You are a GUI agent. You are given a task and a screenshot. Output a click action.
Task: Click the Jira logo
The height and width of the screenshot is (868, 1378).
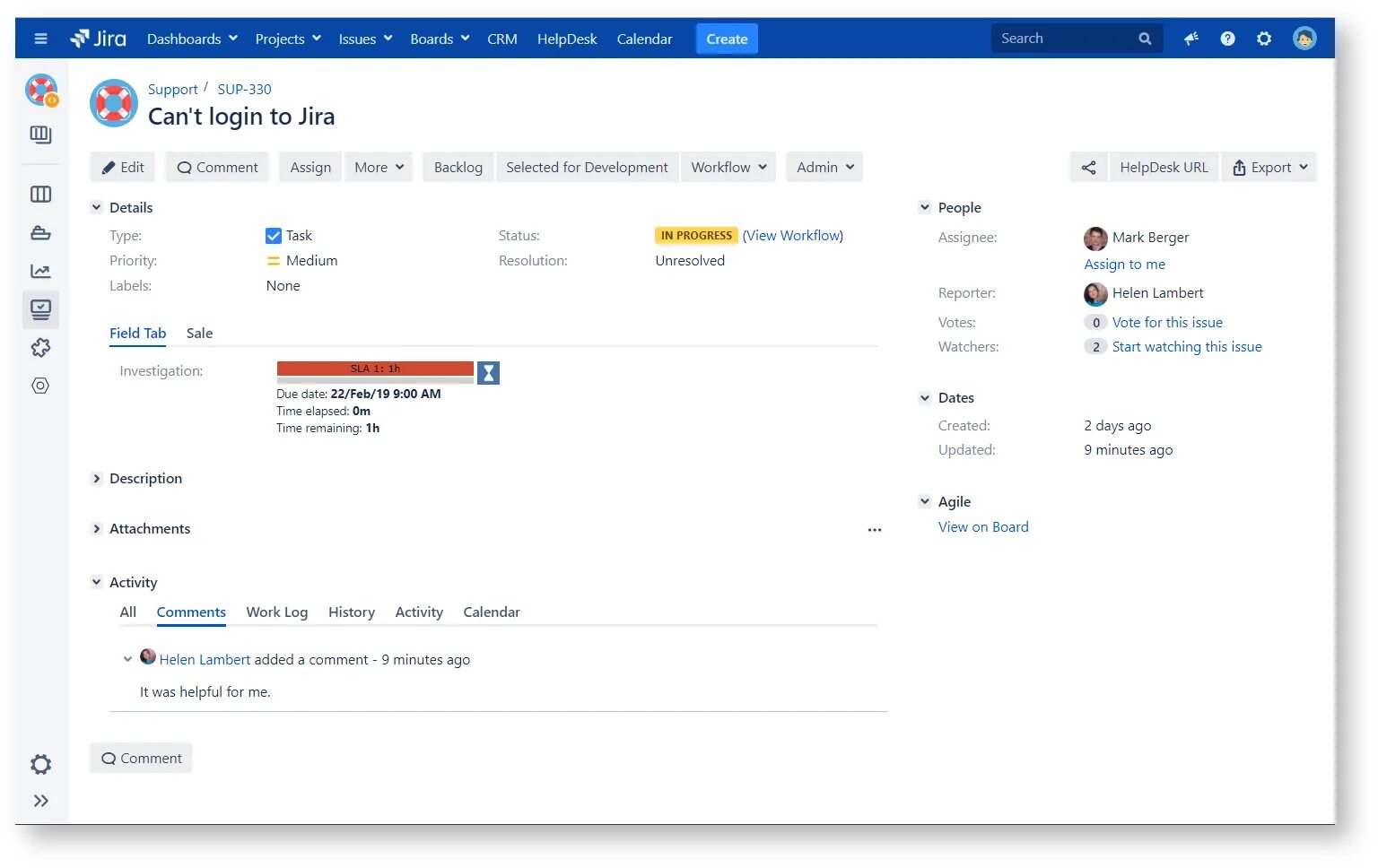[x=99, y=39]
